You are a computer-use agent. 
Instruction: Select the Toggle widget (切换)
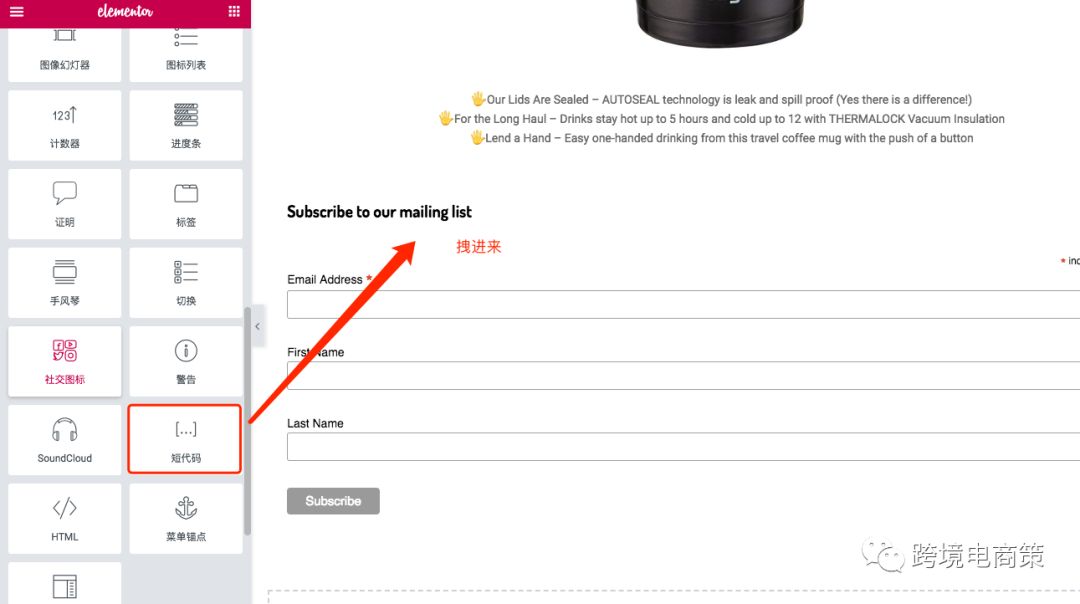[x=186, y=282]
